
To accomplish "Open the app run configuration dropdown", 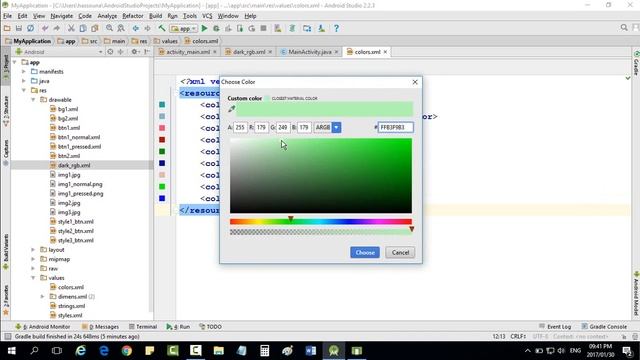I will click(184, 28).
